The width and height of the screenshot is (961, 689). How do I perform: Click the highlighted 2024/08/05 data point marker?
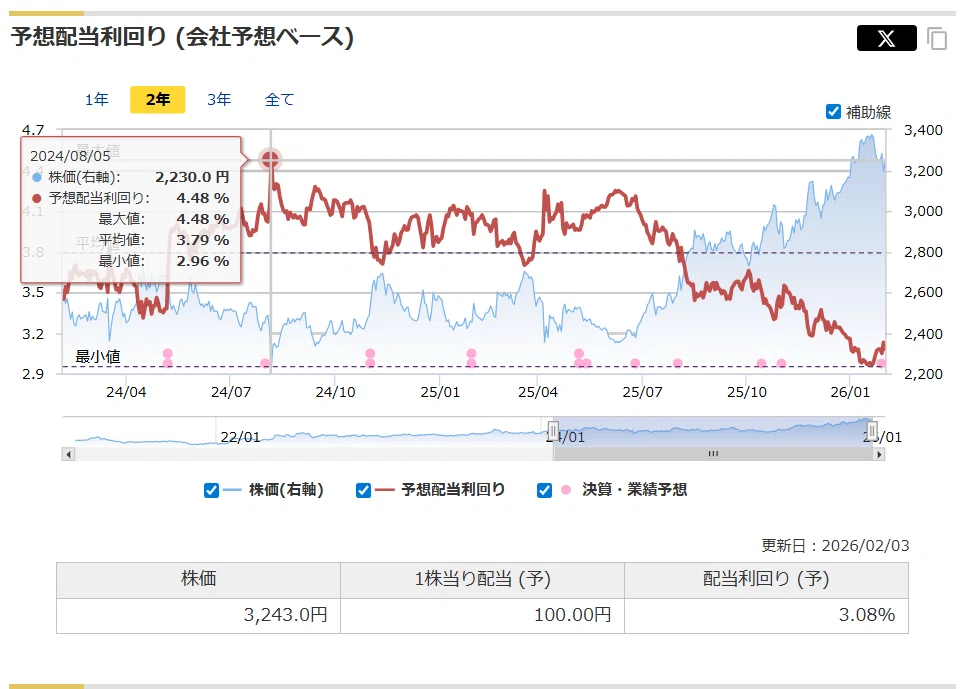point(270,159)
